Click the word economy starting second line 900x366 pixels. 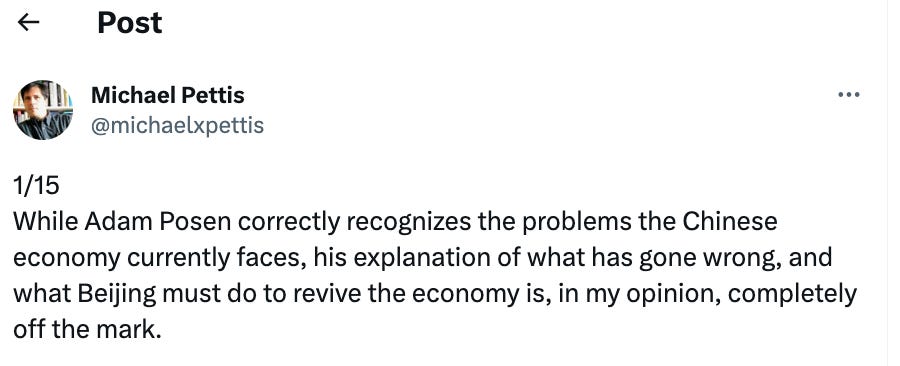(67, 259)
